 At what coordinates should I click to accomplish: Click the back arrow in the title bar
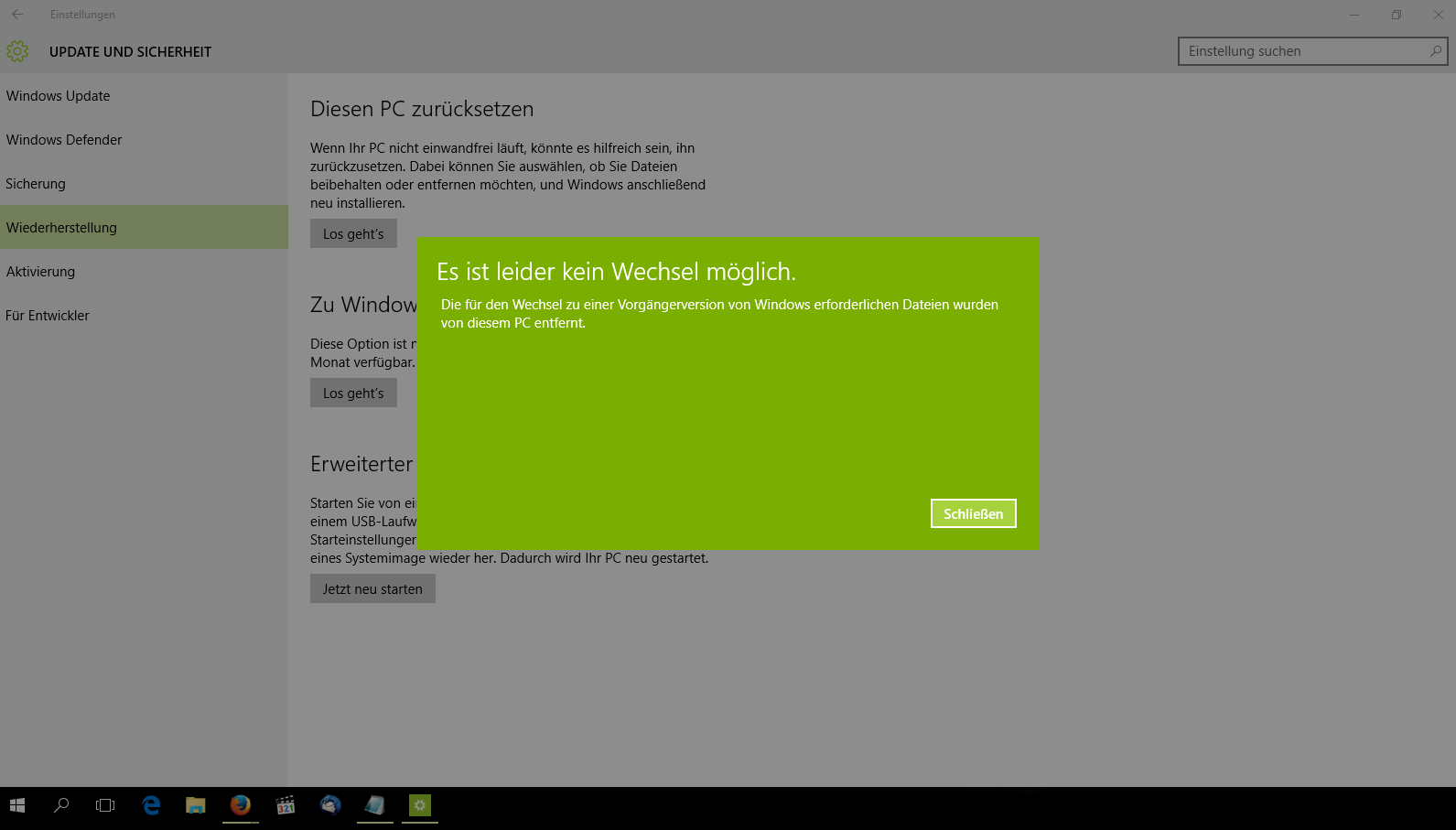[x=17, y=14]
